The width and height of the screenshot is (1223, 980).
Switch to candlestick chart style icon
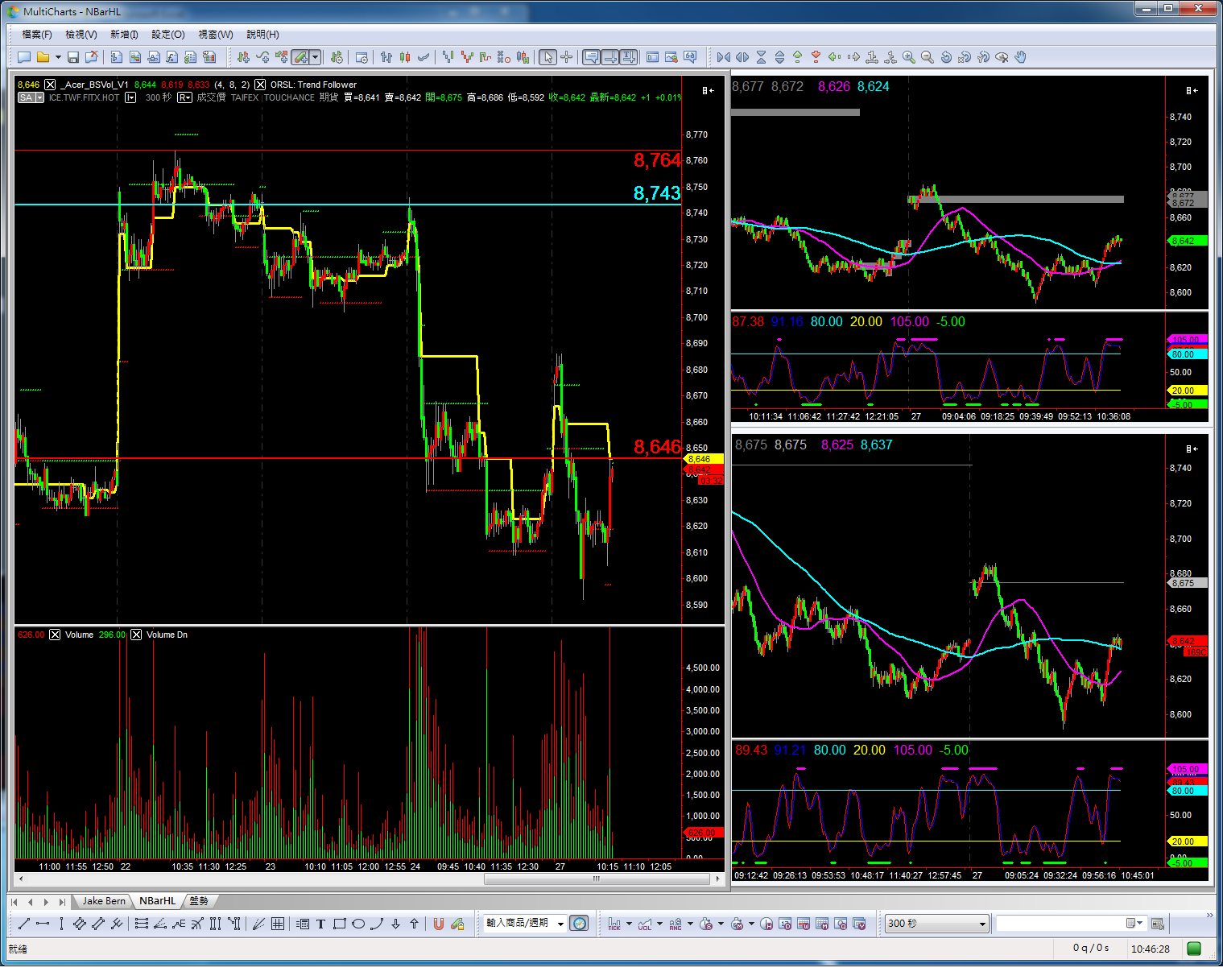405,57
